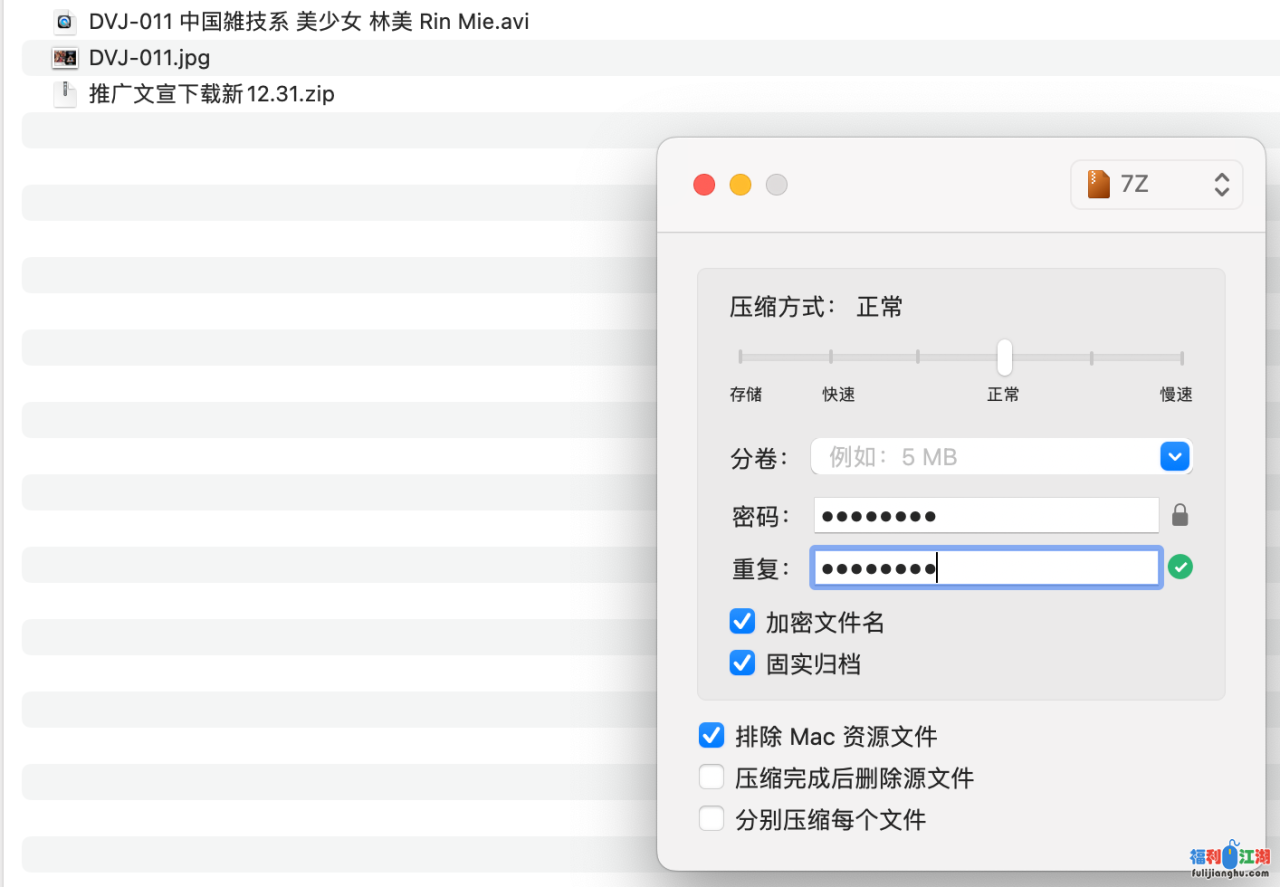Click the zip archive file icon

[65, 94]
